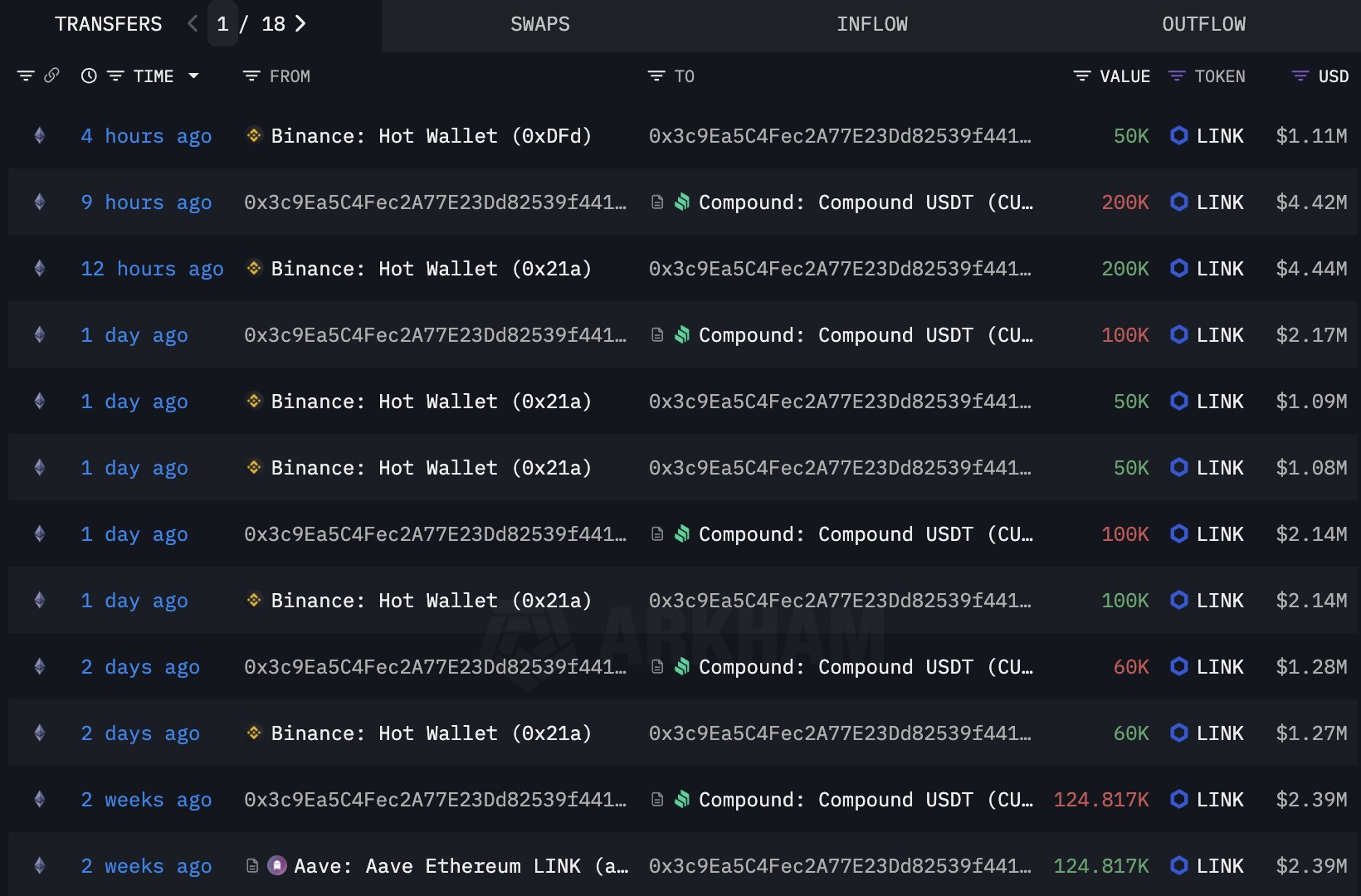
Task: Open the '9 hours ago' transaction link
Action: (x=146, y=202)
